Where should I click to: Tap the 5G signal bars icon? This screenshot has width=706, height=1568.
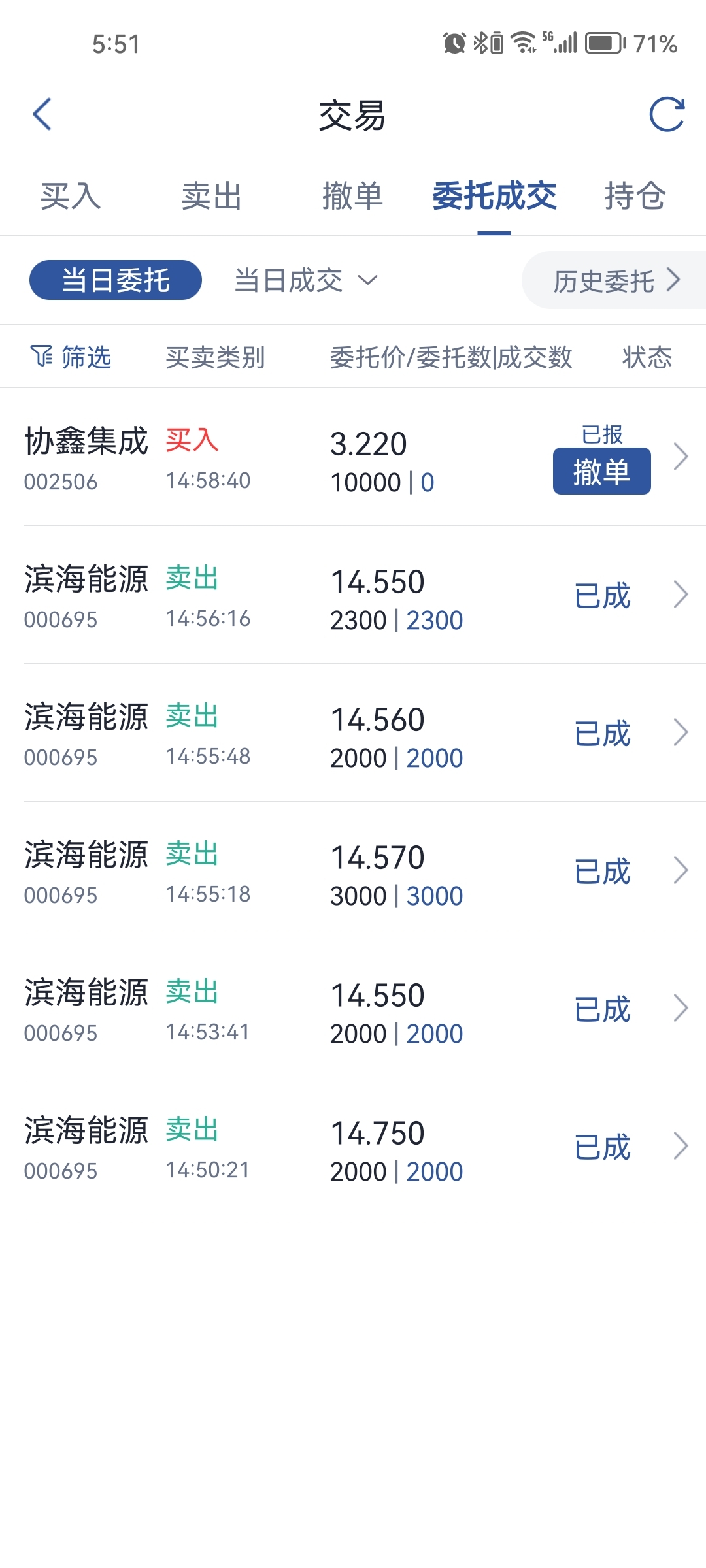click(561, 43)
